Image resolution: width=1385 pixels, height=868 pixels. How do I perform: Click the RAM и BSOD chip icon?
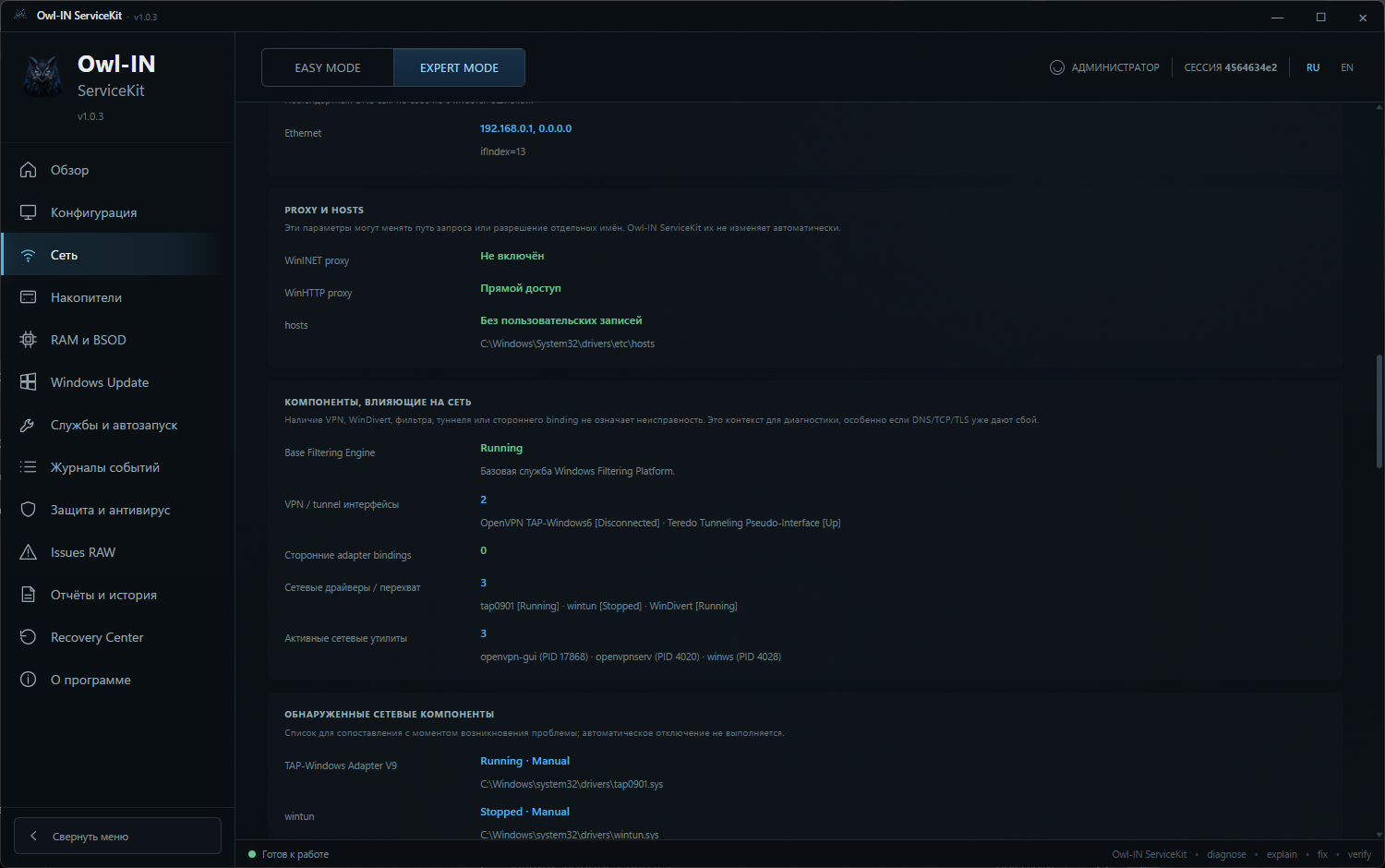[x=29, y=340]
